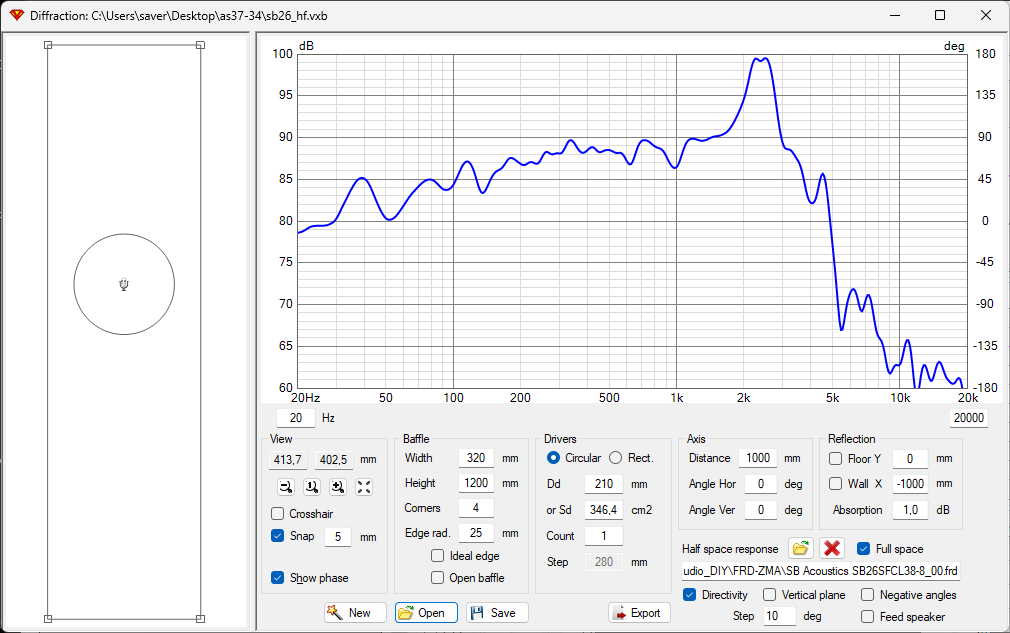
Task: Enable the Ideal edge checkbox
Action: tap(437, 556)
